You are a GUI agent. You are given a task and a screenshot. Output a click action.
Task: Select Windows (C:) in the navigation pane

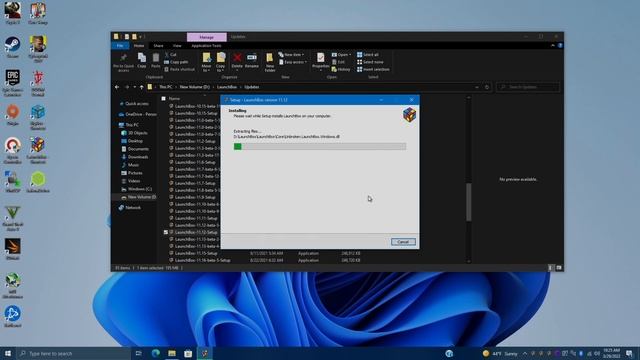140,189
